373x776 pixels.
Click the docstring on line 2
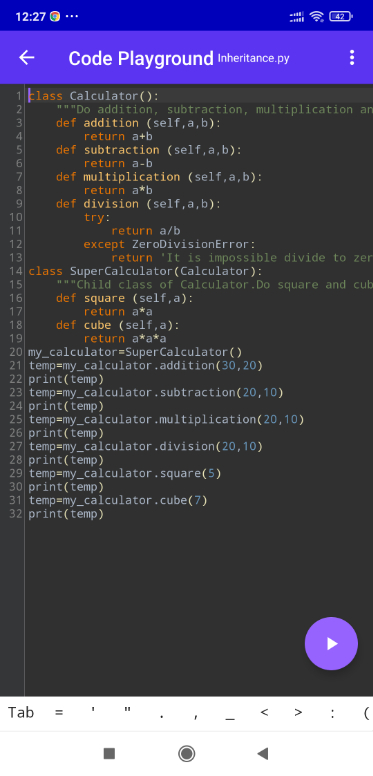(214, 109)
